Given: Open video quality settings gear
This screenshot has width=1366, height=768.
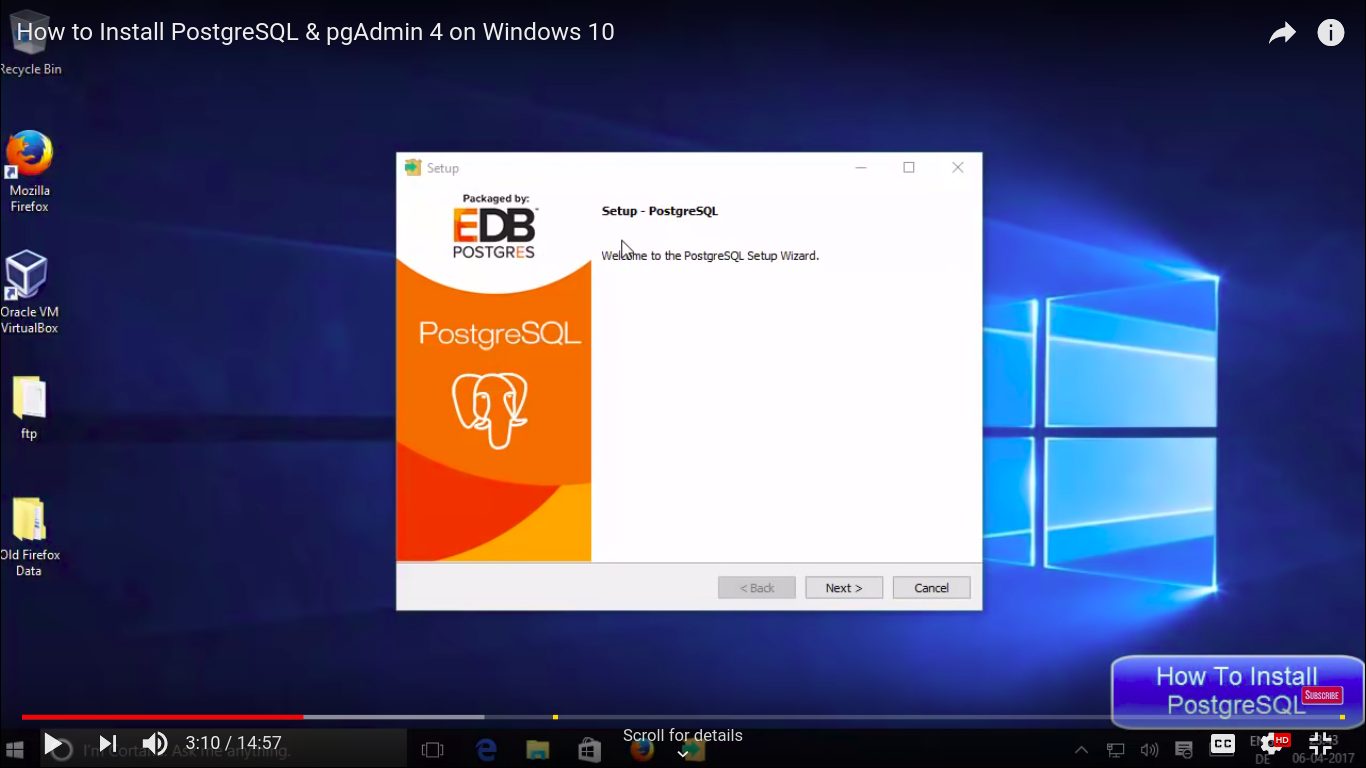Looking at the screenshot, I should (1273, 743).
